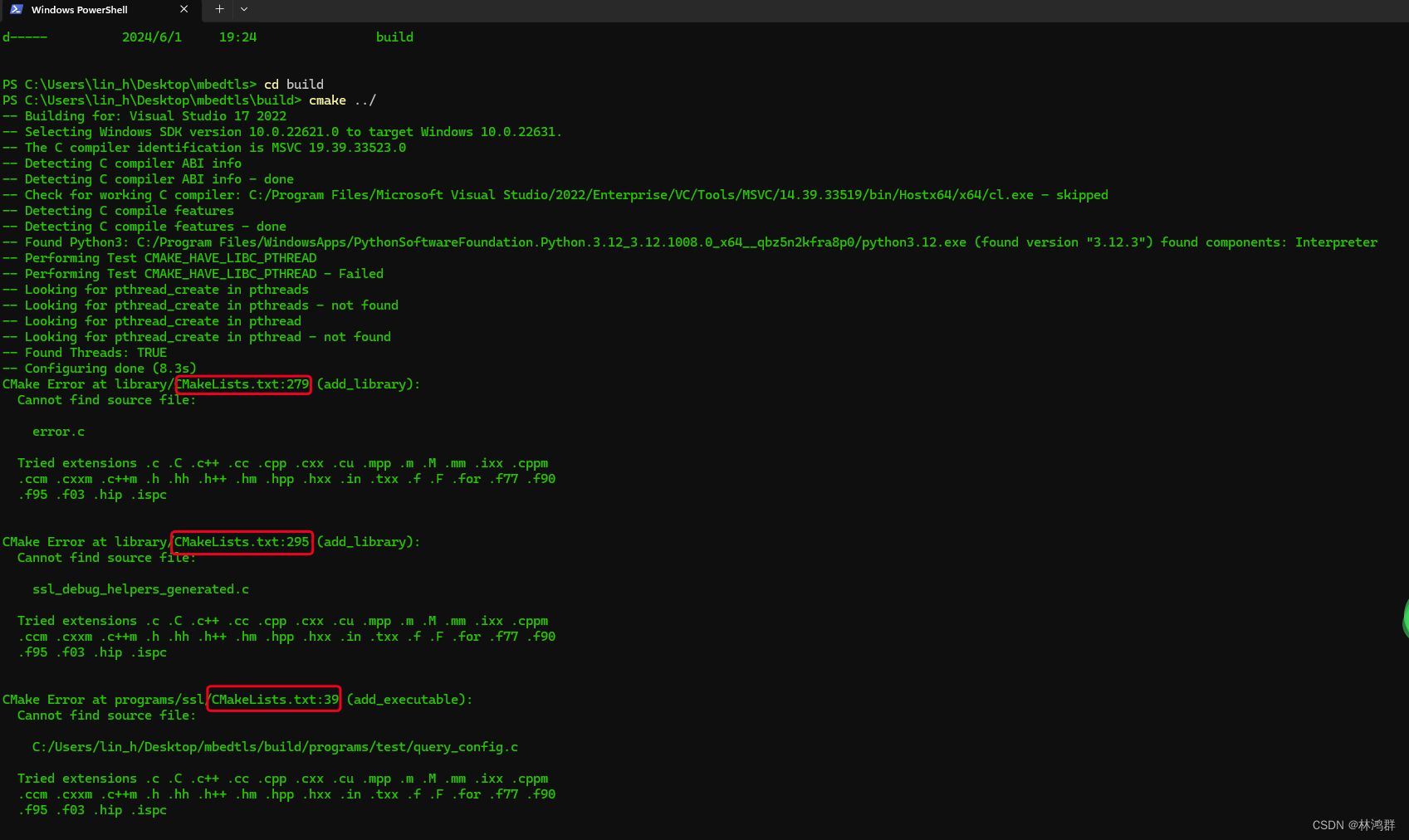The height and width of the screenshot is (840, 1409).
Task: Click the 'cmake ../' command text
Action: (342, 100)
